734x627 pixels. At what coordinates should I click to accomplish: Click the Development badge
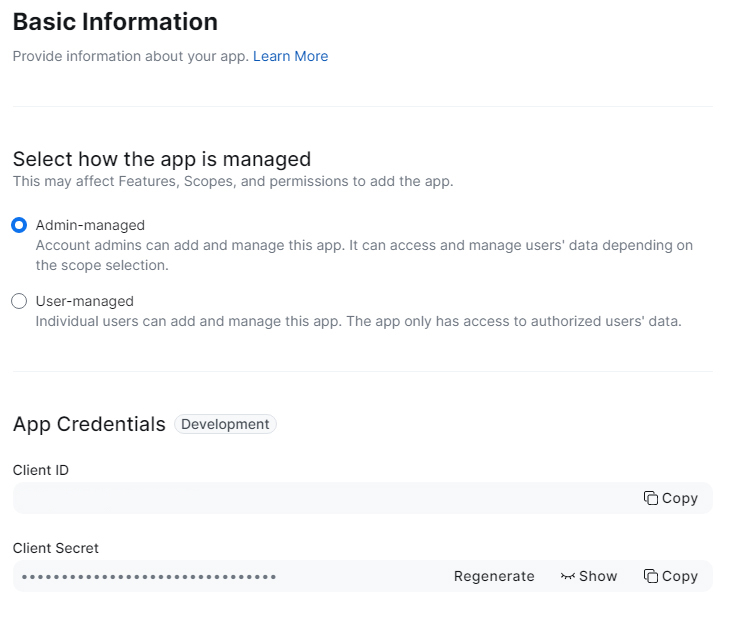click(x=225, y=424)
